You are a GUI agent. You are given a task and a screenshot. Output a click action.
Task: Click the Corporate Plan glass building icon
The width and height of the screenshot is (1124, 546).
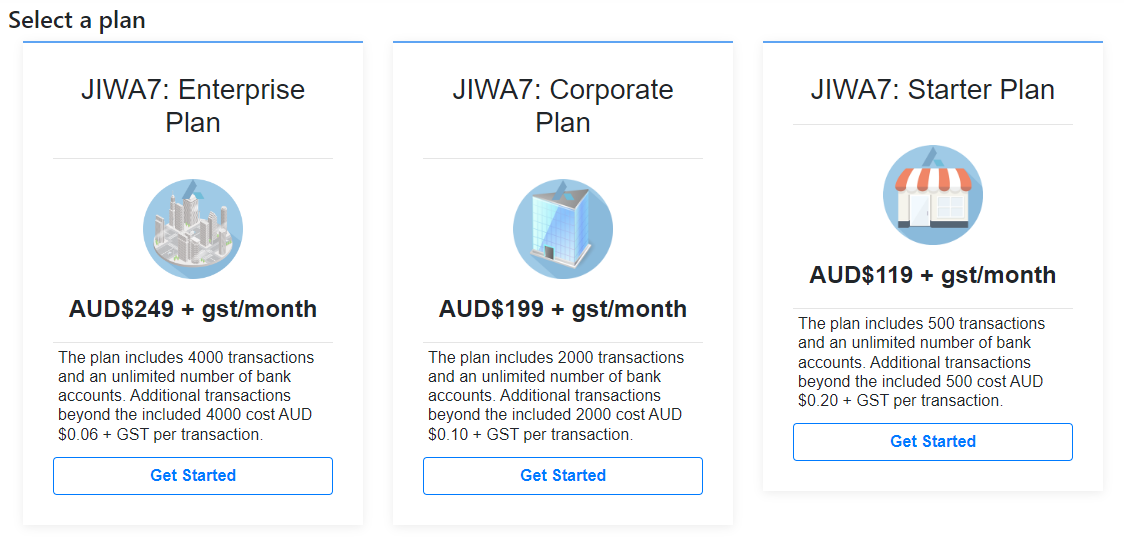[x=563, y=229]
